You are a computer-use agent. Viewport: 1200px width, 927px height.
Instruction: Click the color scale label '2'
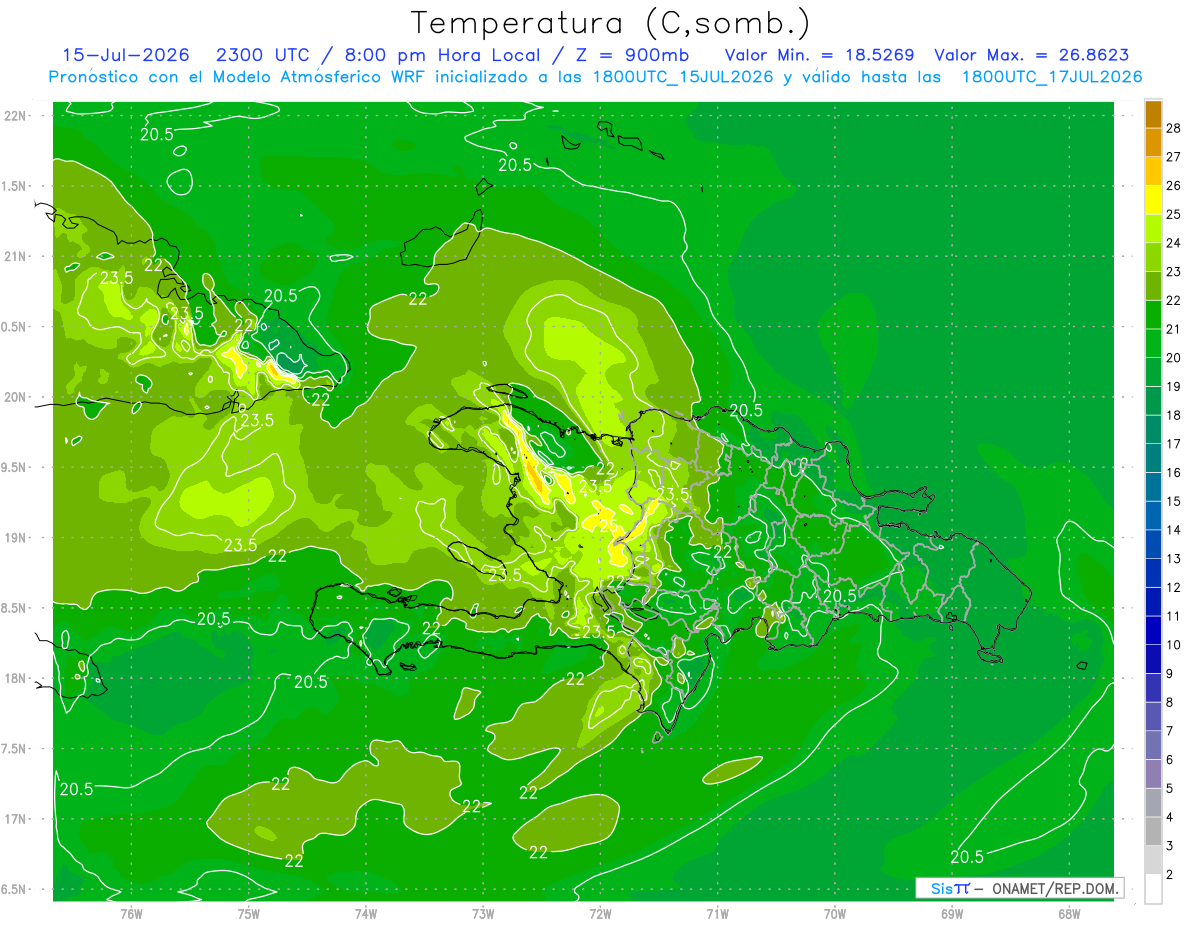1170,875
